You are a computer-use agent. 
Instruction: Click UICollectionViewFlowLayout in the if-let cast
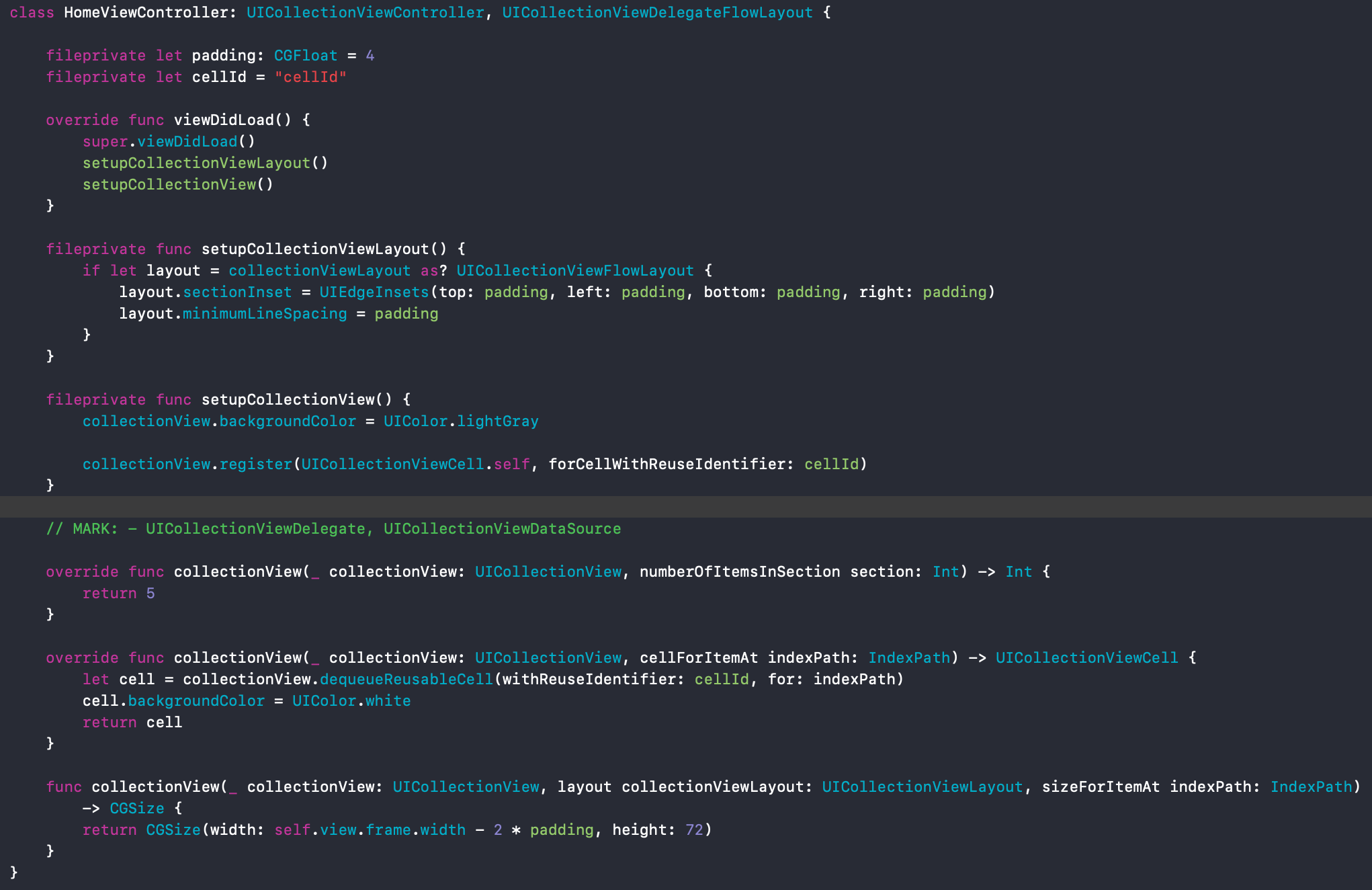coord(575,270)
